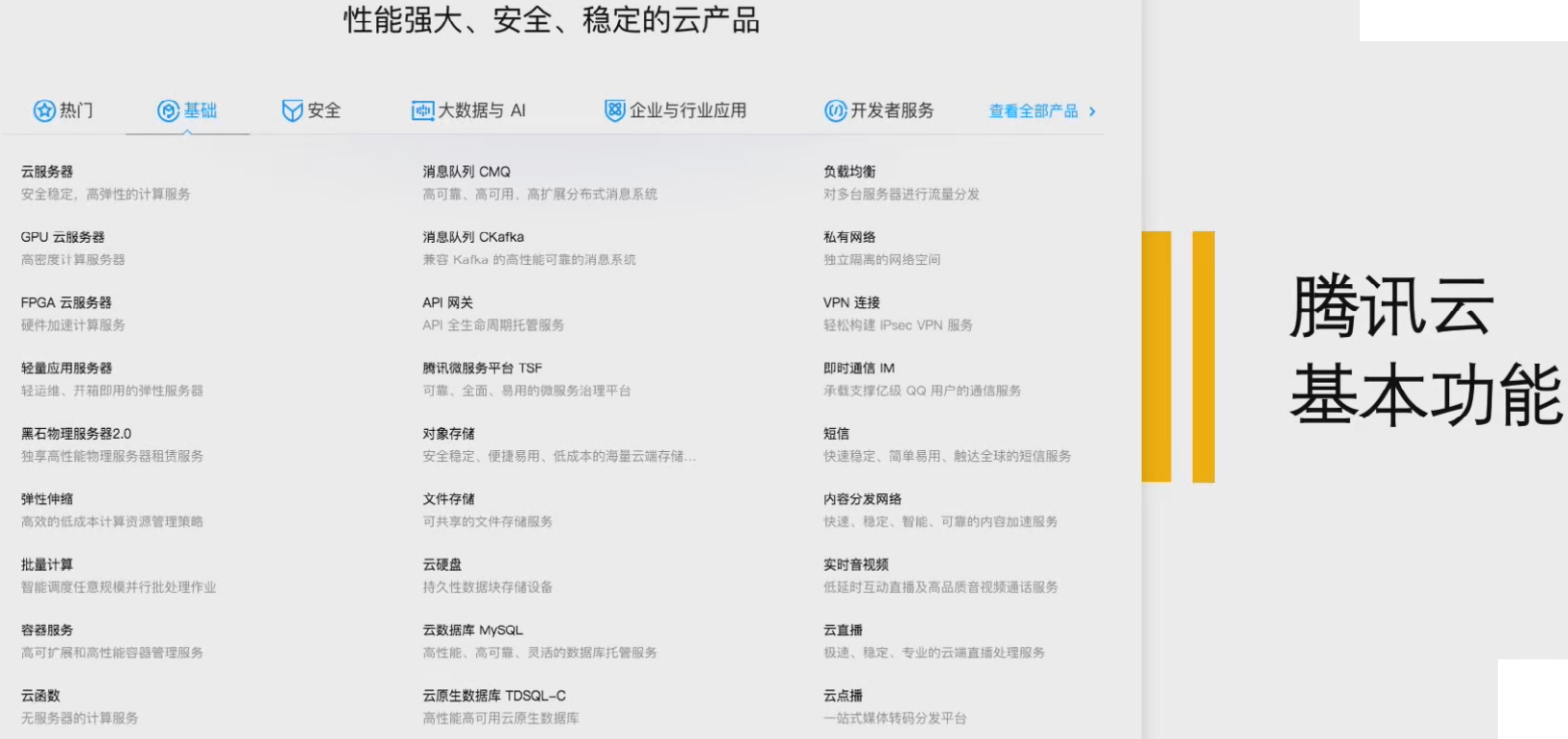Image resolution: width=1568 pixels, height=739 pixels.
Task: Open 黑石物理服务器2.0 product
Action: pos(77,434)
